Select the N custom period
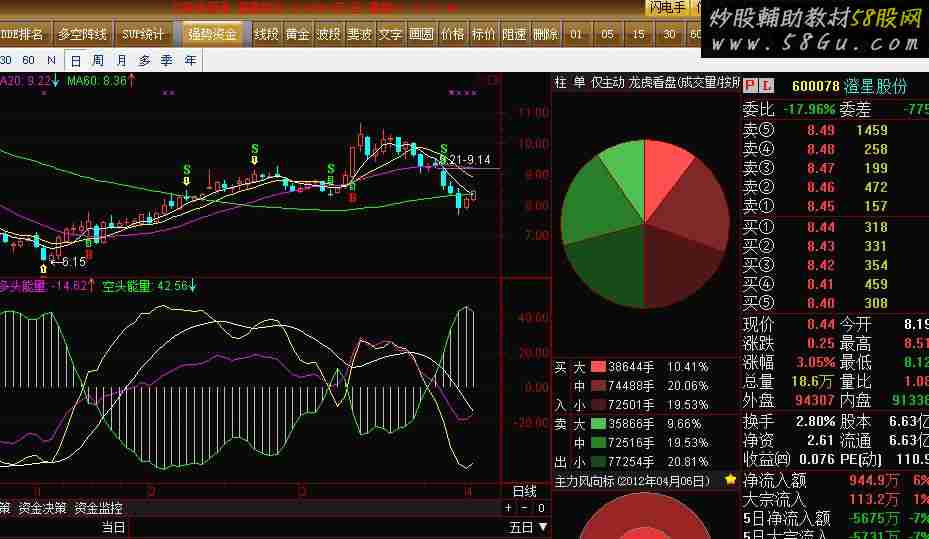This screenshot has width=929, height=539. point(51,60)
